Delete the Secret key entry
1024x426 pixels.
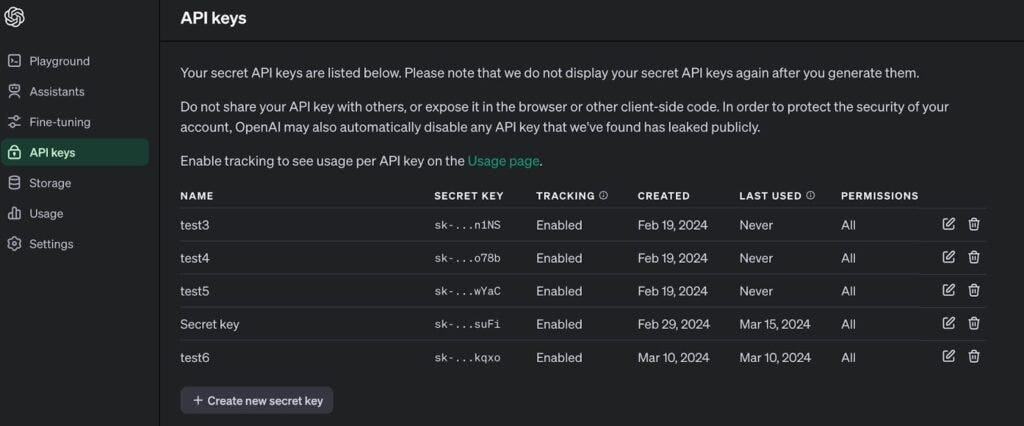click(974, 323)
